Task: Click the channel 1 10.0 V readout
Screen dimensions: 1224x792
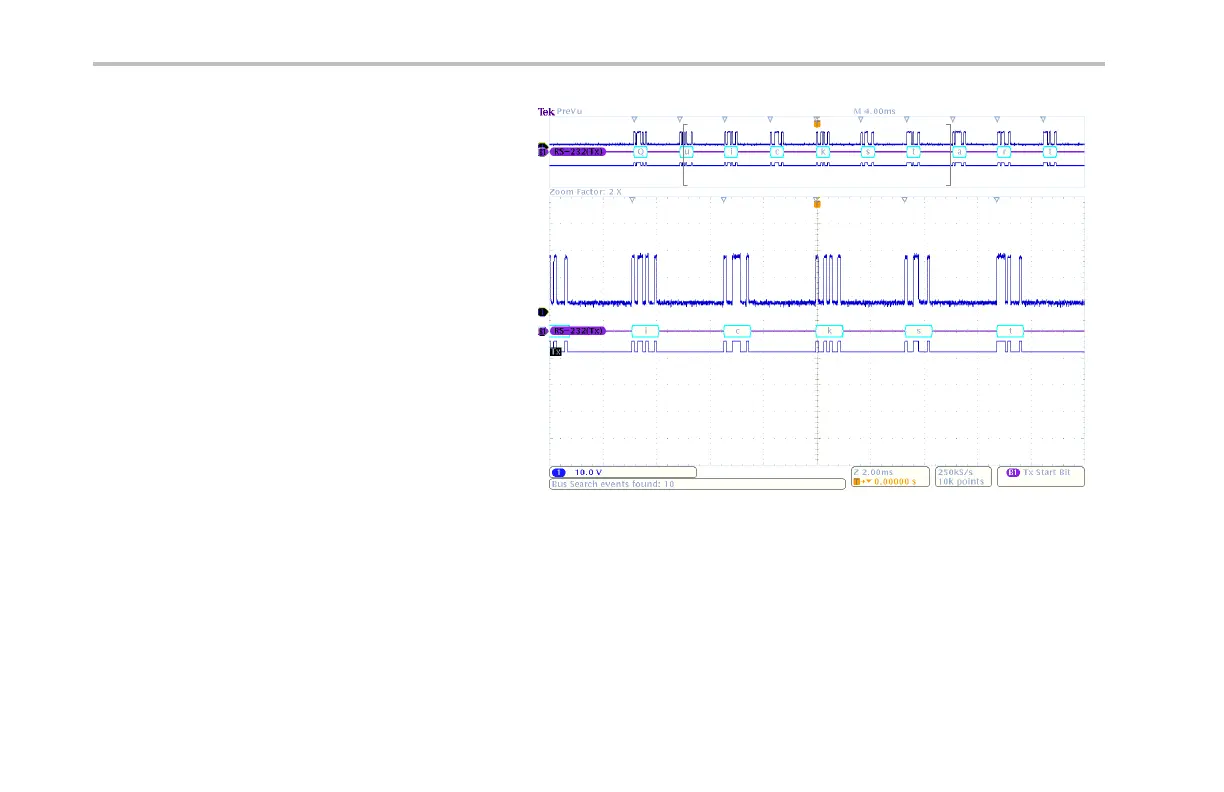Action: (x=622, y=471)
